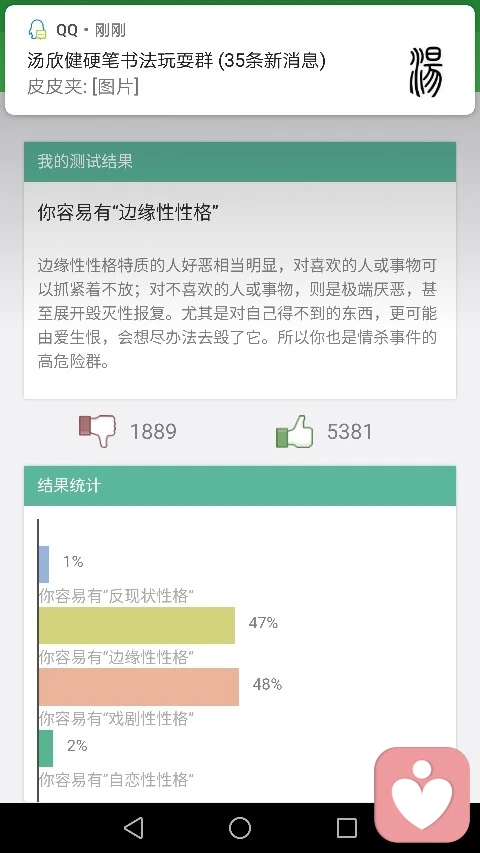
Task: Tap the salmon 48% result bar
Action: 139,687
